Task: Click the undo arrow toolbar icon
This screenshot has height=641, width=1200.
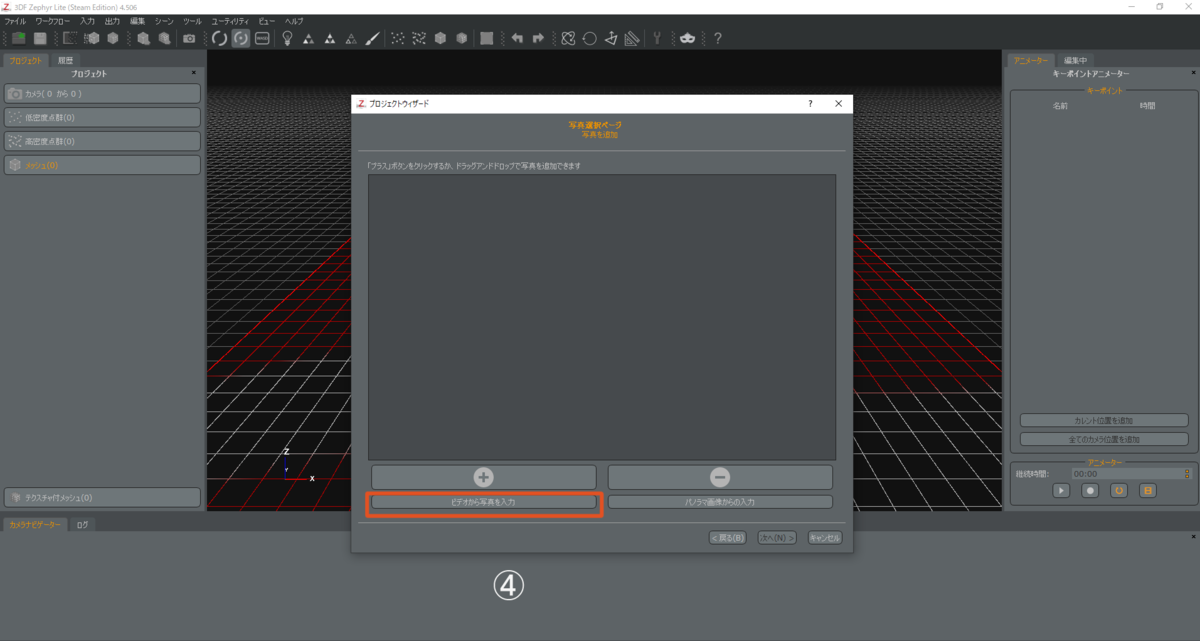Action: (x=517, y=38)
